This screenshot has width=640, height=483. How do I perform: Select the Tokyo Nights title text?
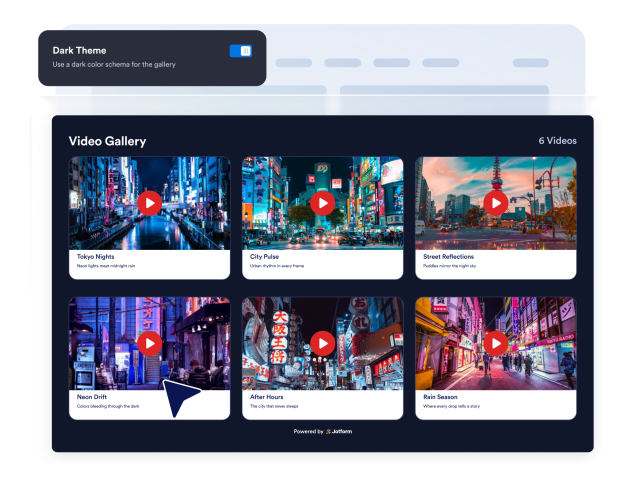(x=96, y=256)
